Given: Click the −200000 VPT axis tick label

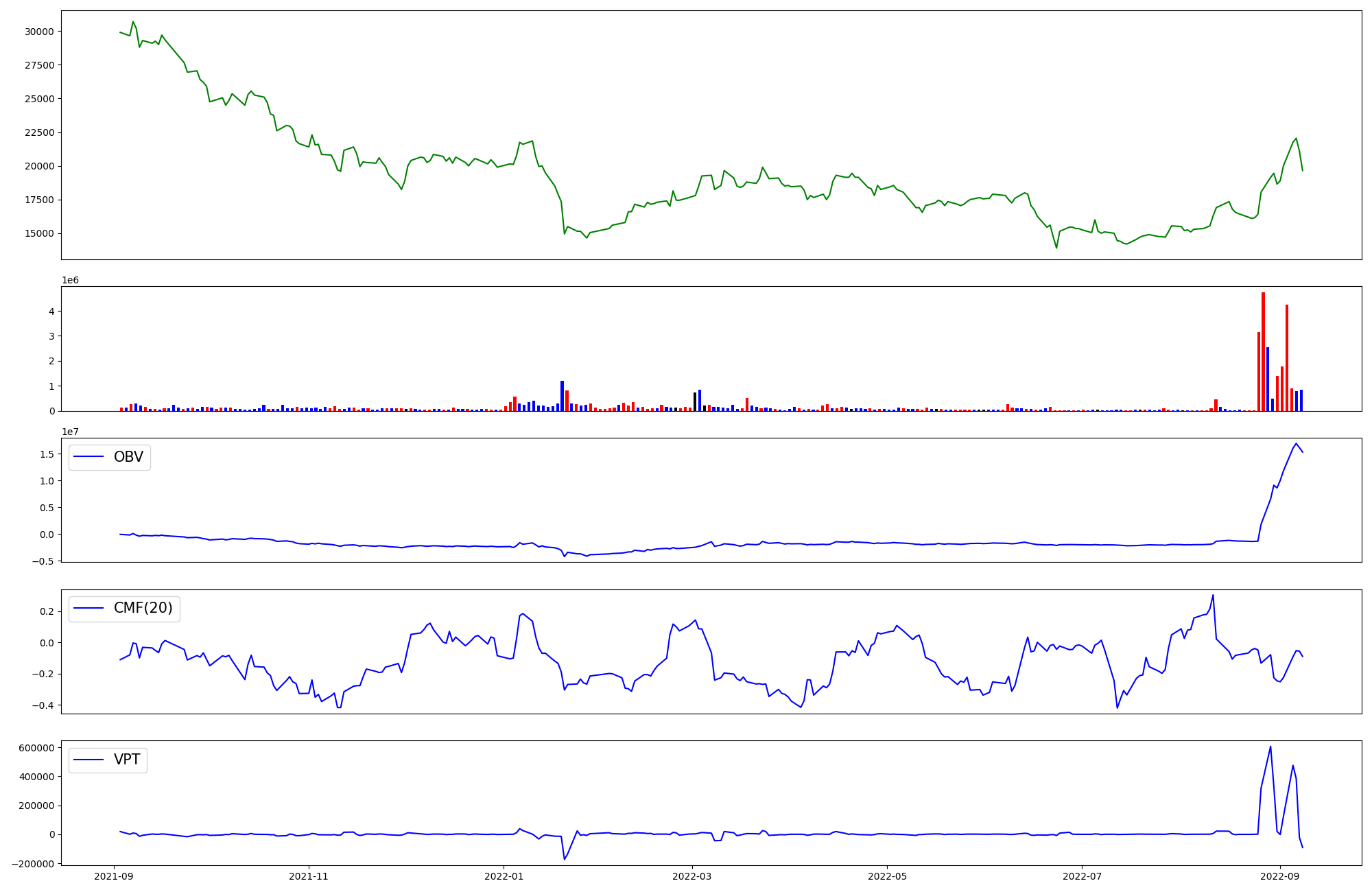Looking at the screenshot, I should click(33, 864).
